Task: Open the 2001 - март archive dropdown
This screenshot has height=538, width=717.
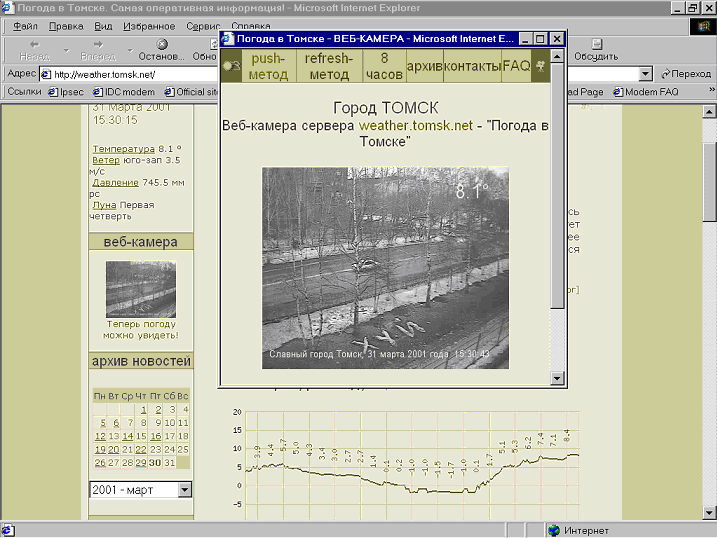Action: (x=184, y=490)
